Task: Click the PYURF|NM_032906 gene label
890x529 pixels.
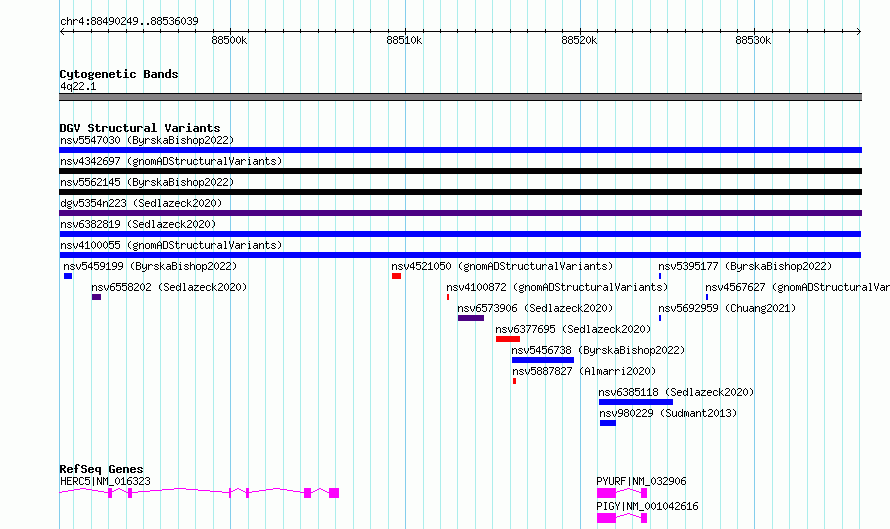Action: pyautogui.click(x=641, y=481)
